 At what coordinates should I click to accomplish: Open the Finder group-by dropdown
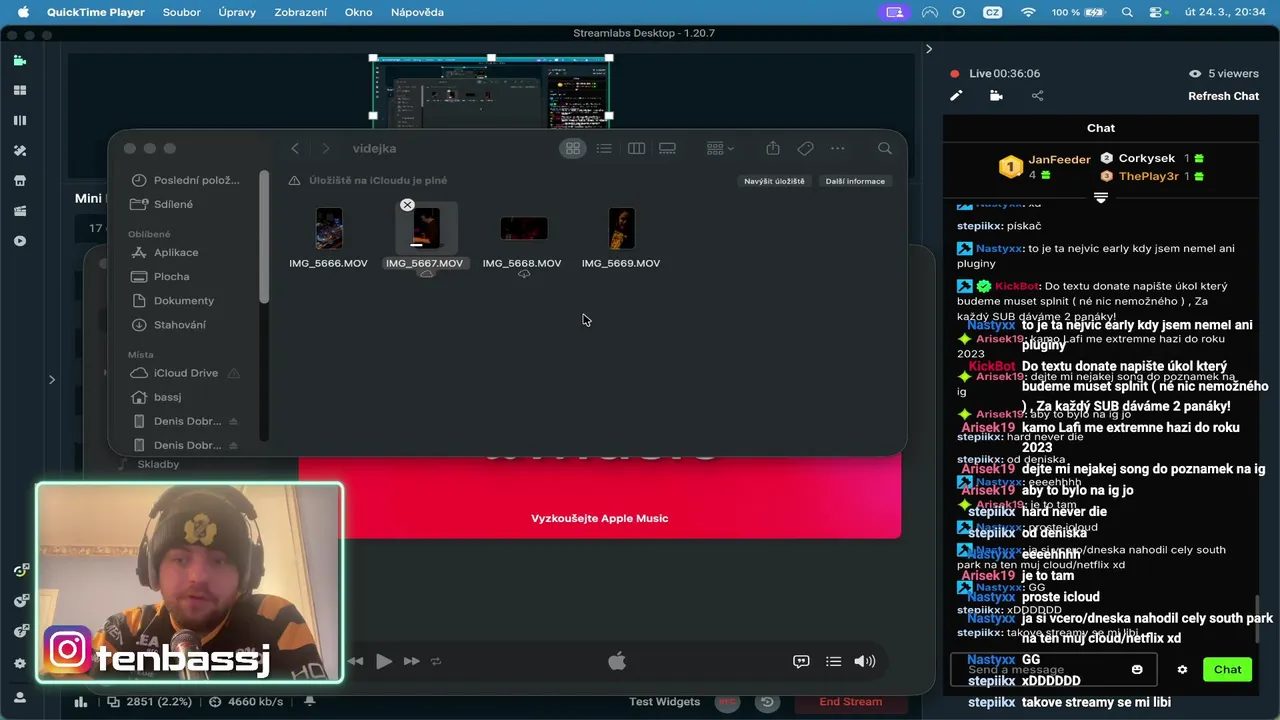[720, 148]
